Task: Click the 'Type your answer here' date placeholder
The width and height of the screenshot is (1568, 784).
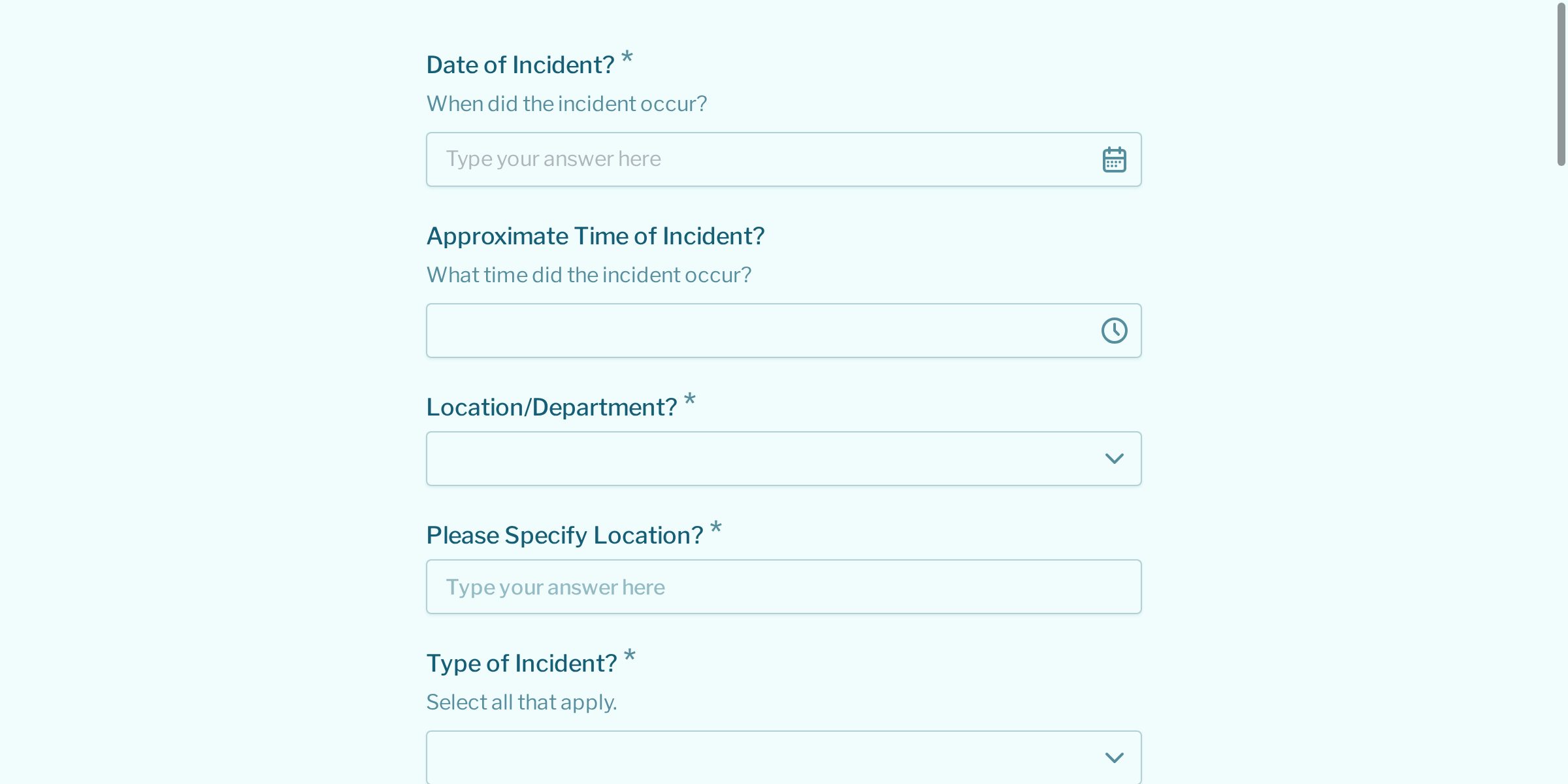Action: [554, 159]
